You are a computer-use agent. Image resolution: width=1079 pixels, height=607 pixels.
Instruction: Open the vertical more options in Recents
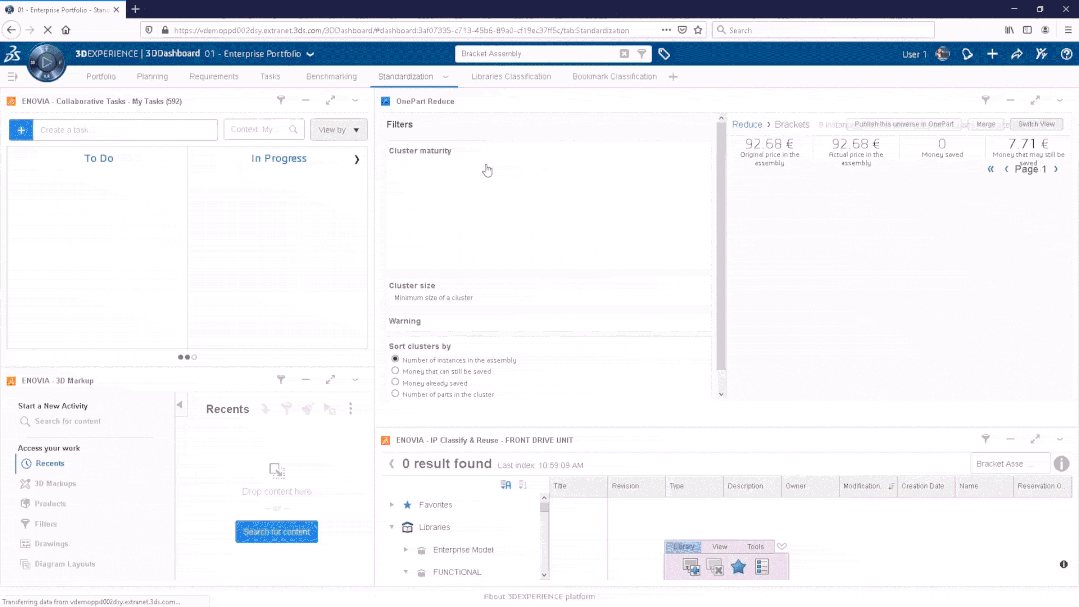tap(350, 409)
